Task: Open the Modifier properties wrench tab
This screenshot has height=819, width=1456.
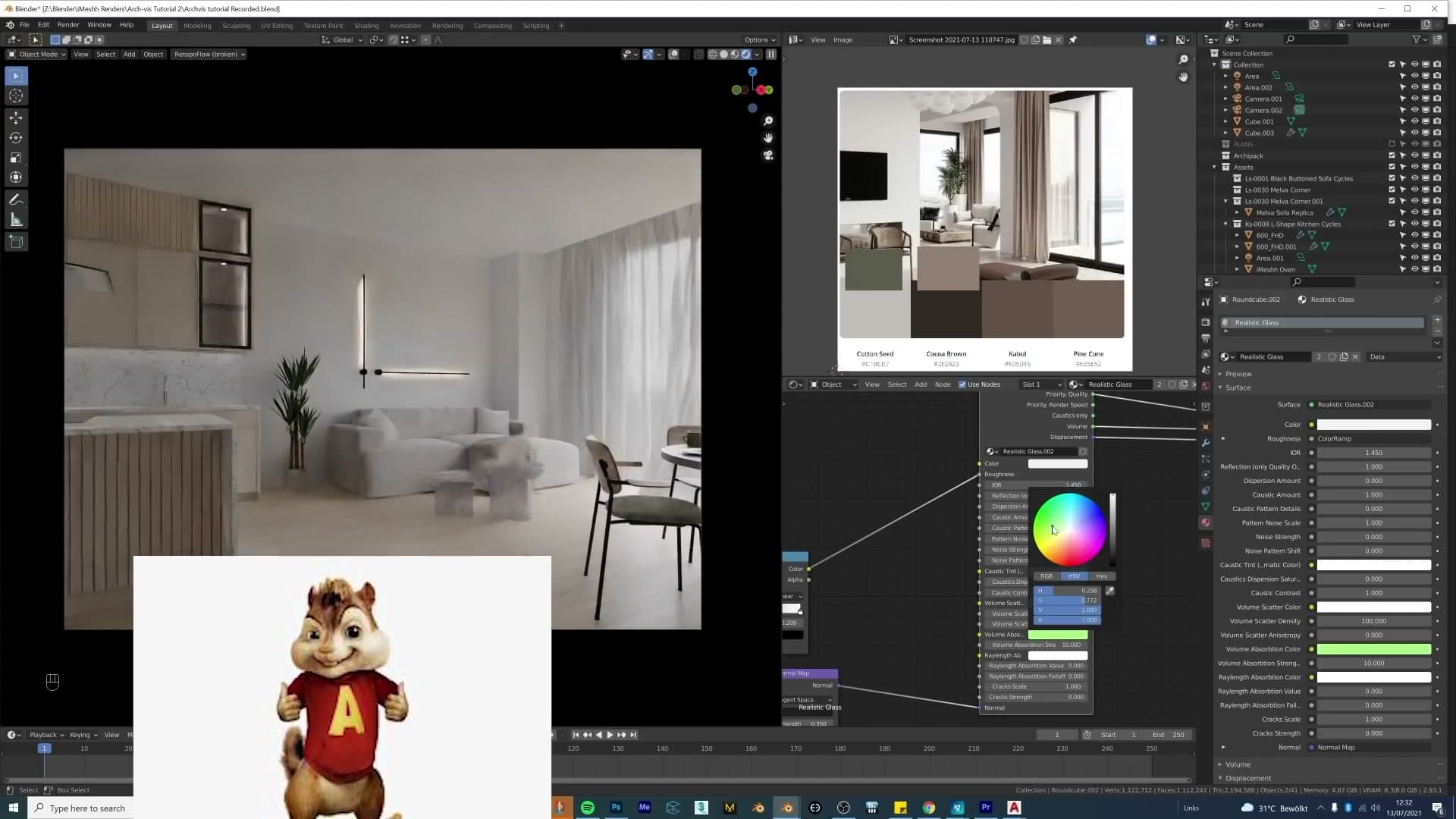Action: click(1206, 443)
